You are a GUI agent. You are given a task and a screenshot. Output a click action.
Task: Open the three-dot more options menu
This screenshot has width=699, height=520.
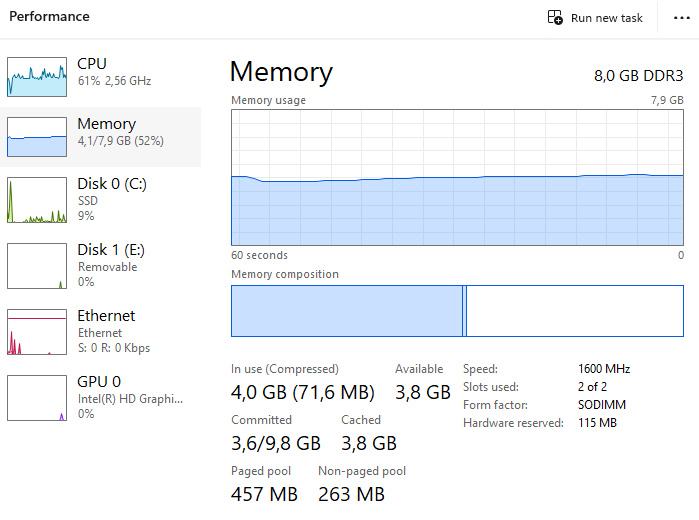(682, 18)
